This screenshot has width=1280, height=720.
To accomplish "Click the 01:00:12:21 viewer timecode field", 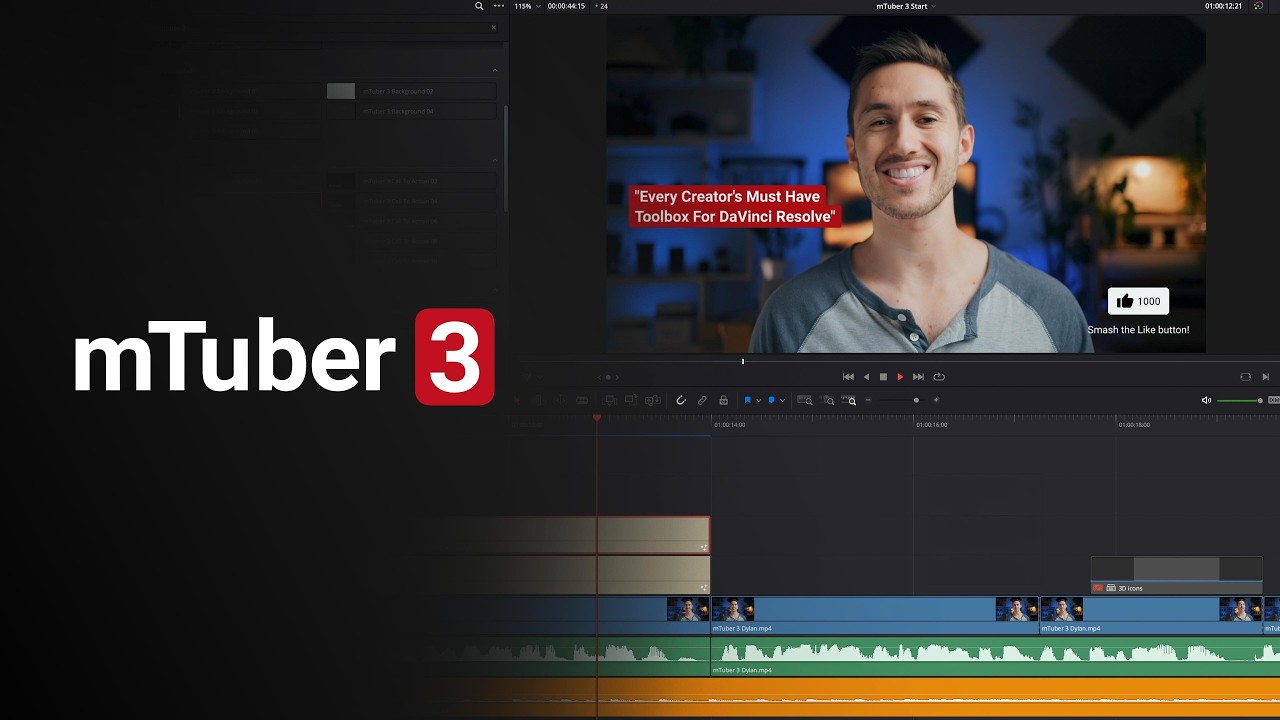I will click(1223, 6).
